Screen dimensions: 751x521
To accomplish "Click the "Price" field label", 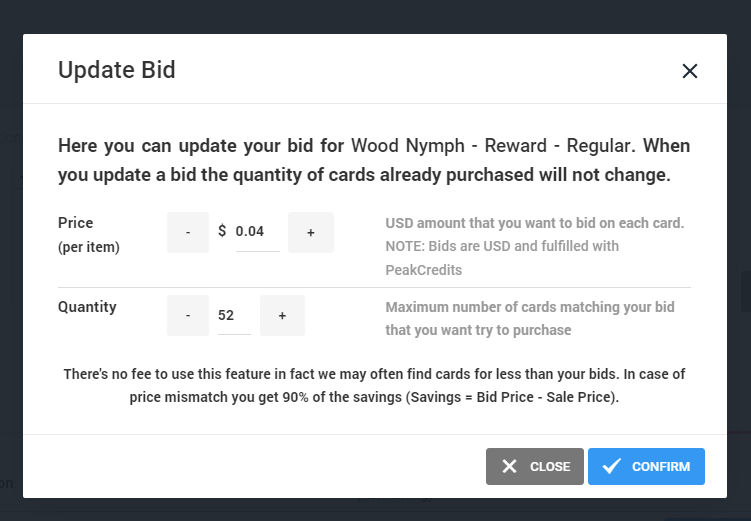I will [76, 223].
